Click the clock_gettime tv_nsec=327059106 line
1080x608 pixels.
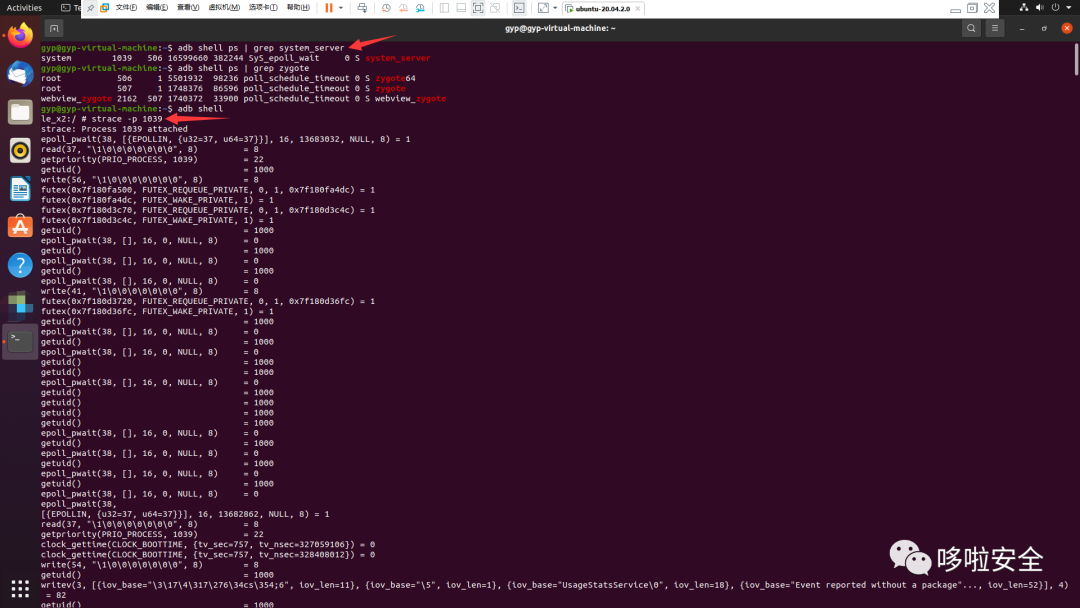pyautogui.click(x=208, y=544)
